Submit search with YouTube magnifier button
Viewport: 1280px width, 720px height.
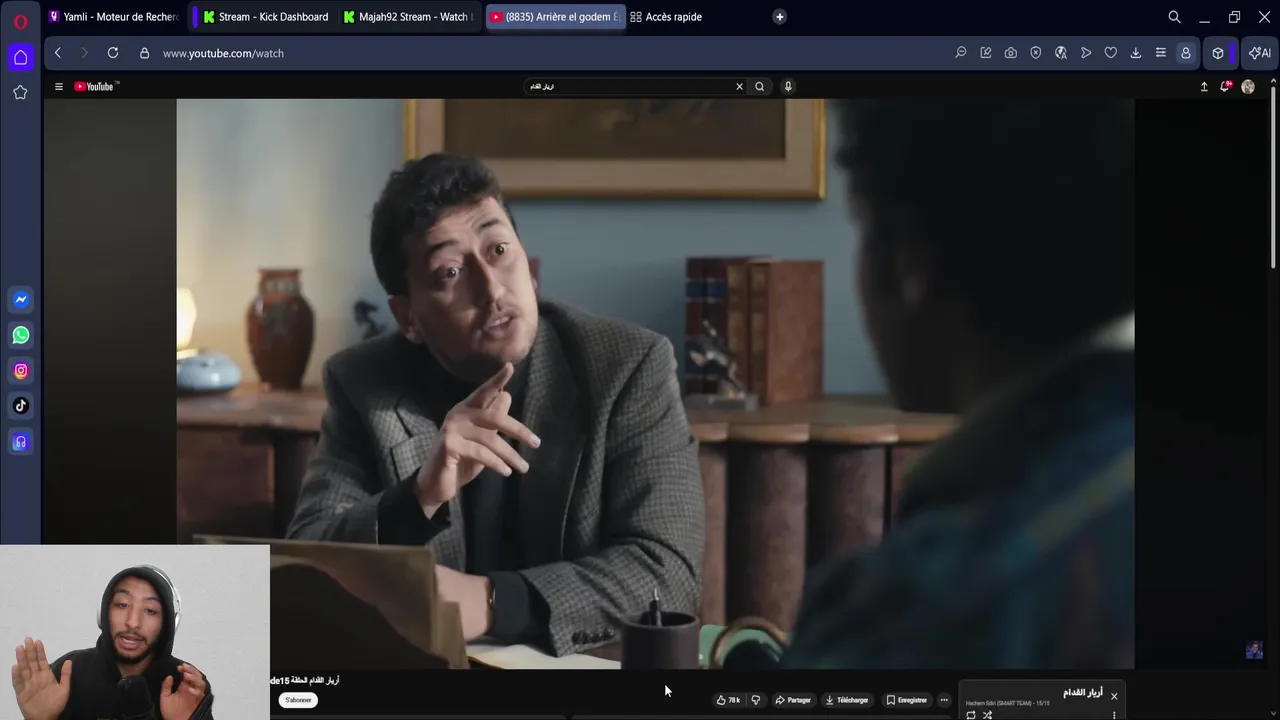[x=760, y=87]
